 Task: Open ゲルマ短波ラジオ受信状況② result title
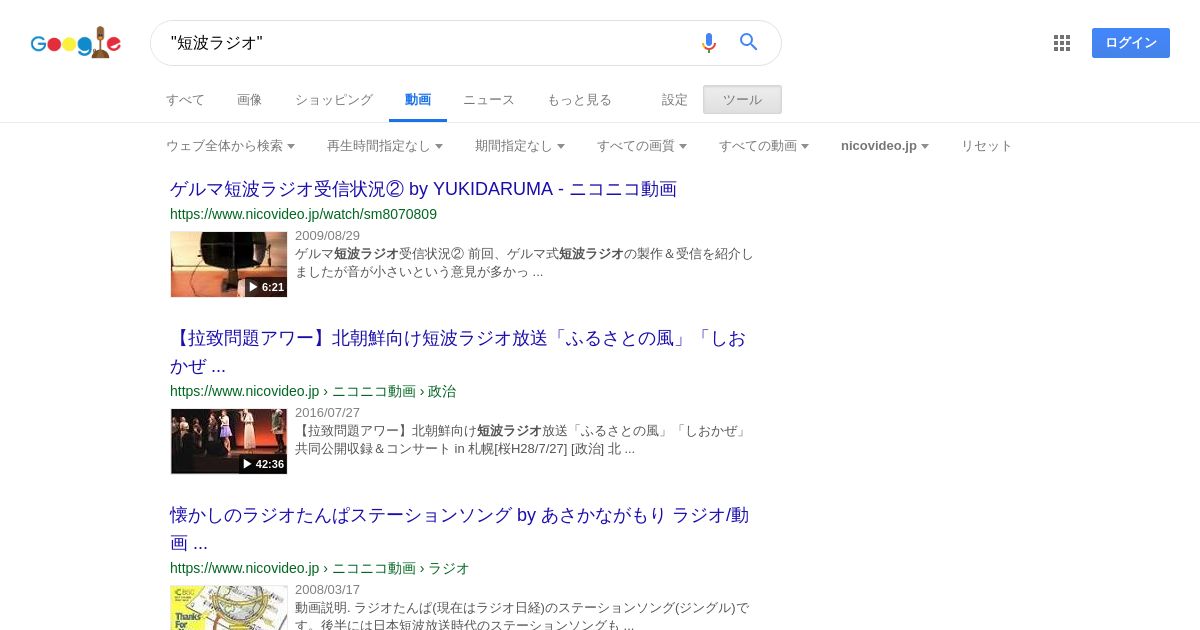[423, 189]
